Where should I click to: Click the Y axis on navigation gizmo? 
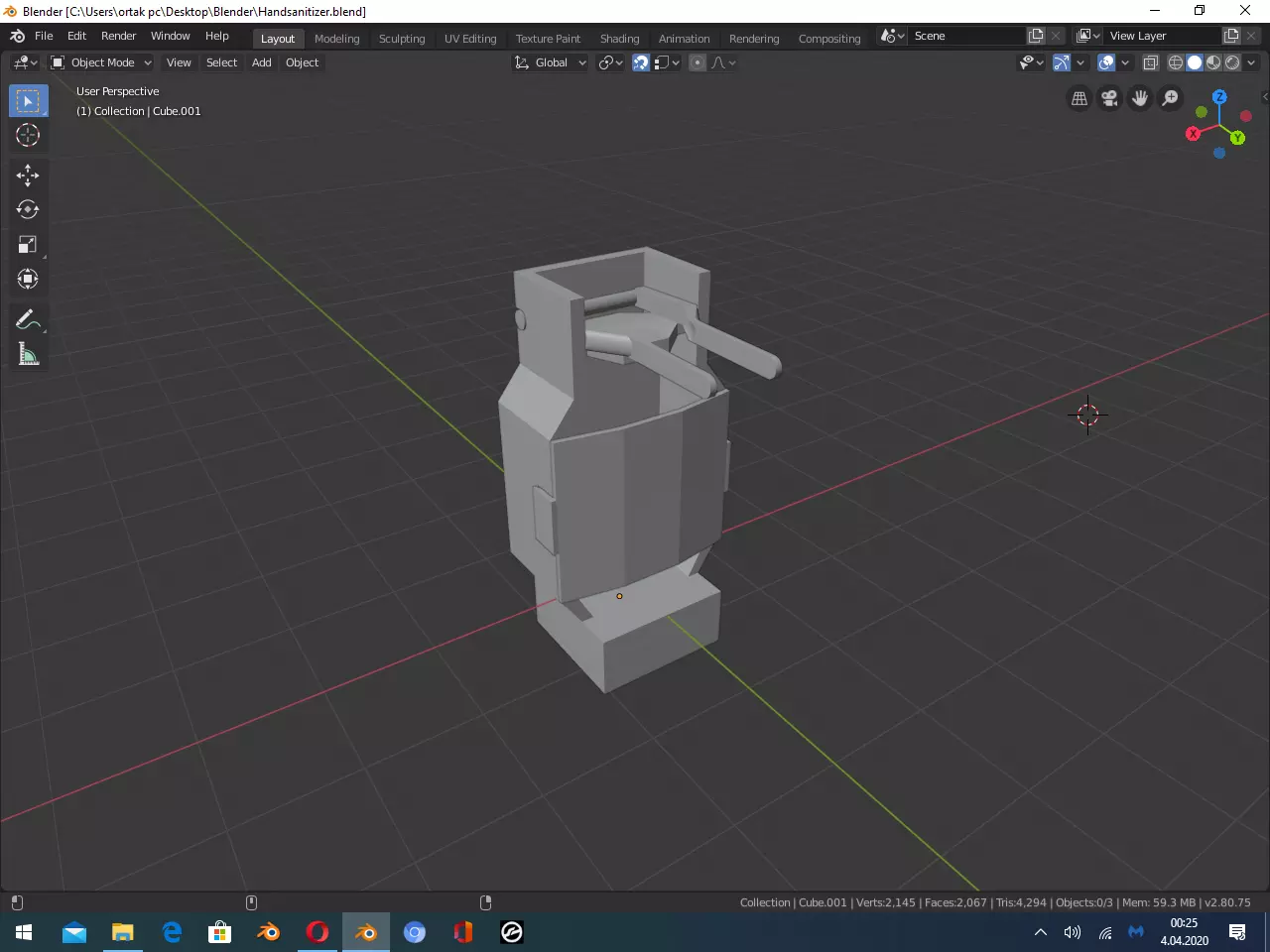(x=1237, y=138)
